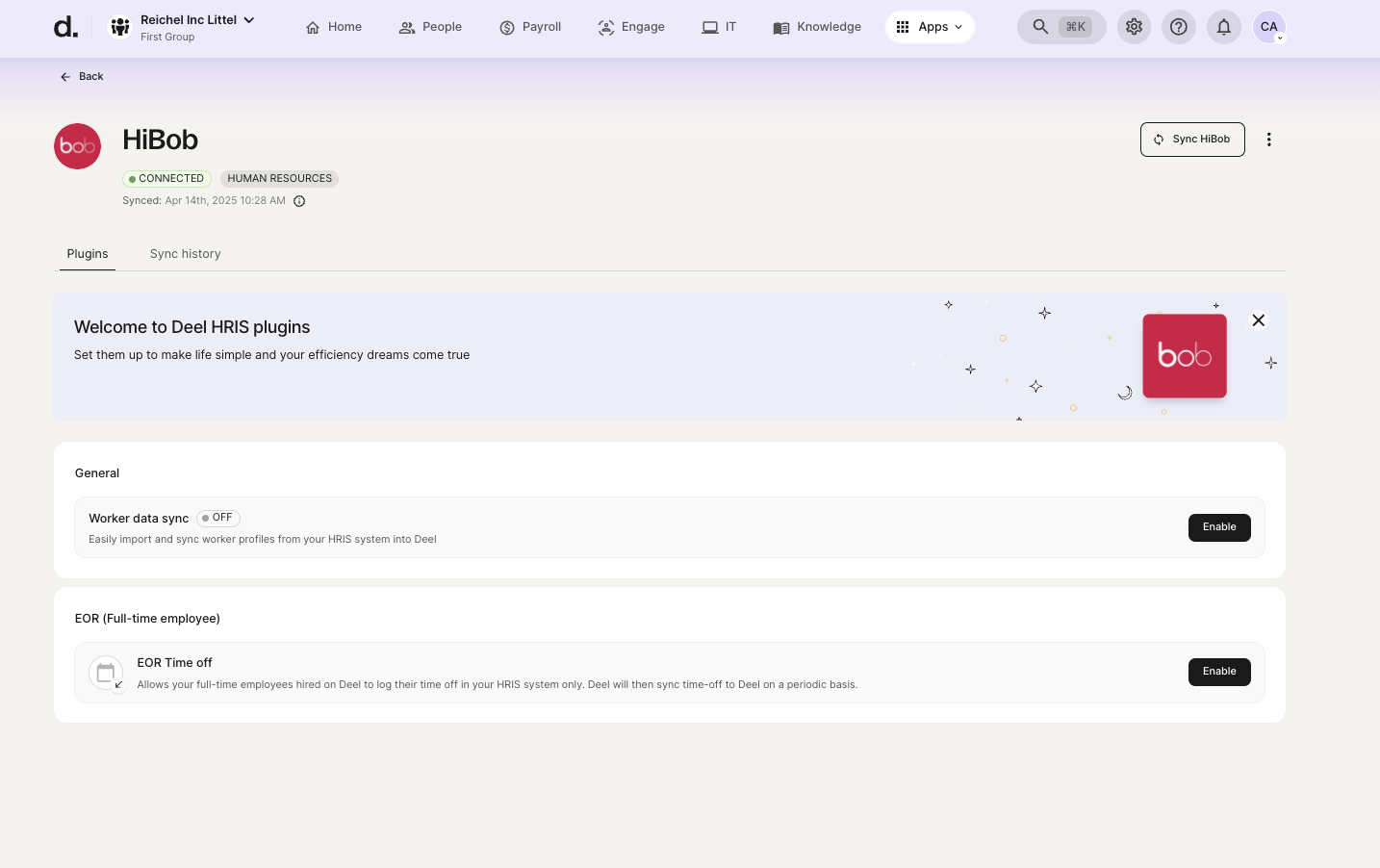Open the help question mark icon
Viewport: 1380px width, 868px height.
(x=1179, y=27)
